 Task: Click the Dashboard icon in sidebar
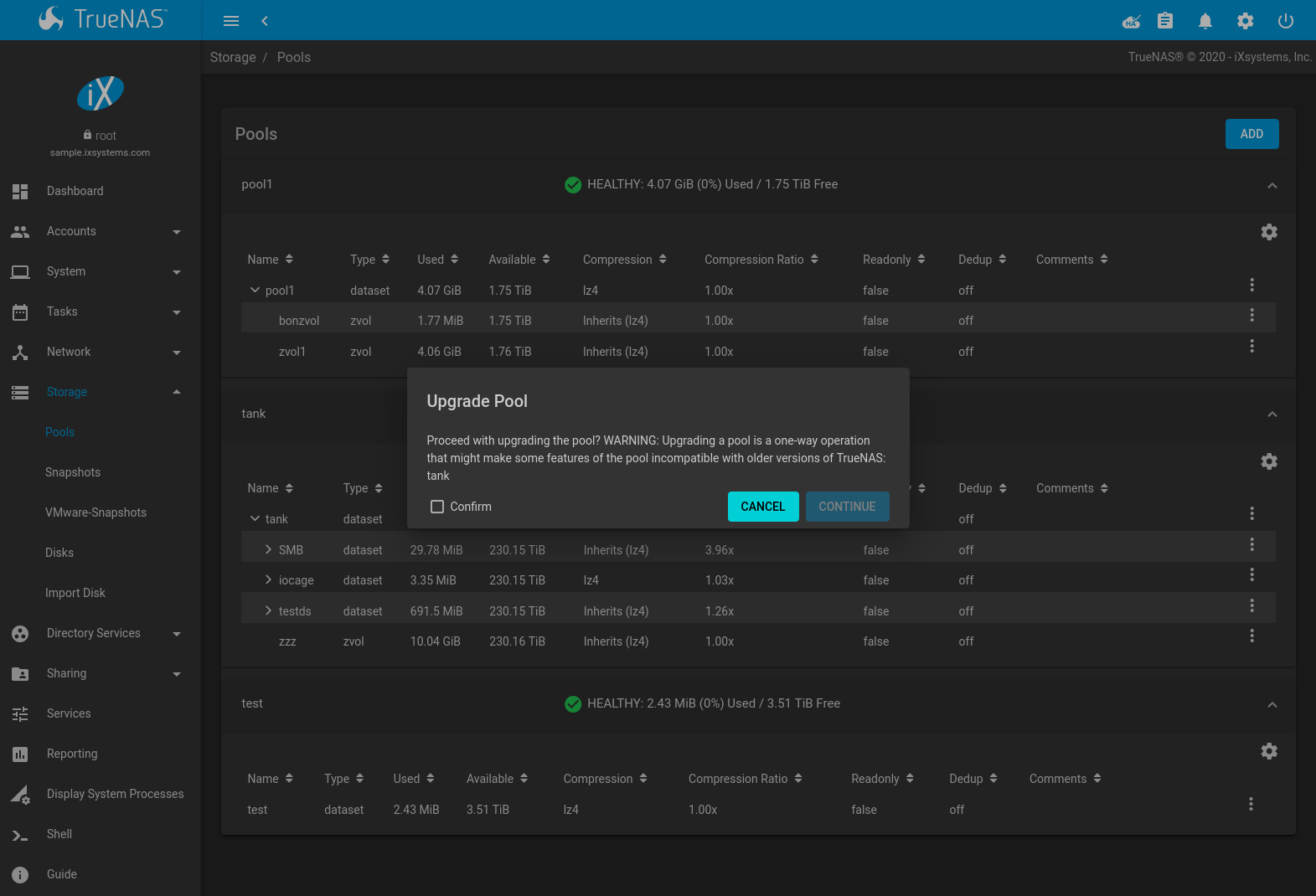[x=20, y=191]
